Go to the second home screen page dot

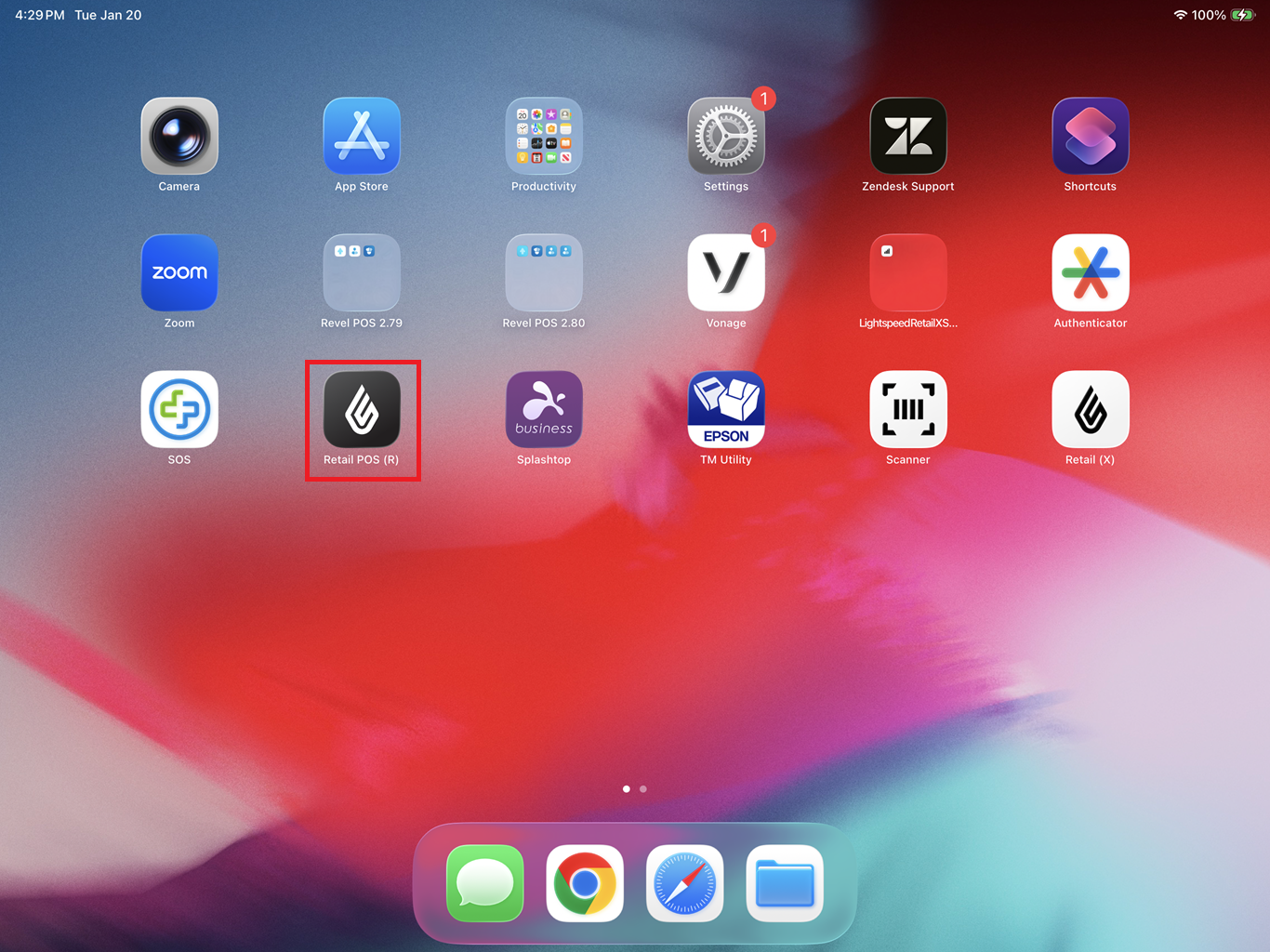(643, 789)
